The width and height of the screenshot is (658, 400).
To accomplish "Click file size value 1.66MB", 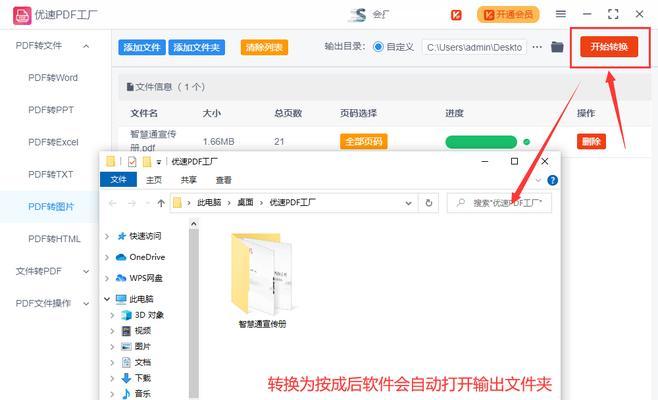I will pos(218,142).
